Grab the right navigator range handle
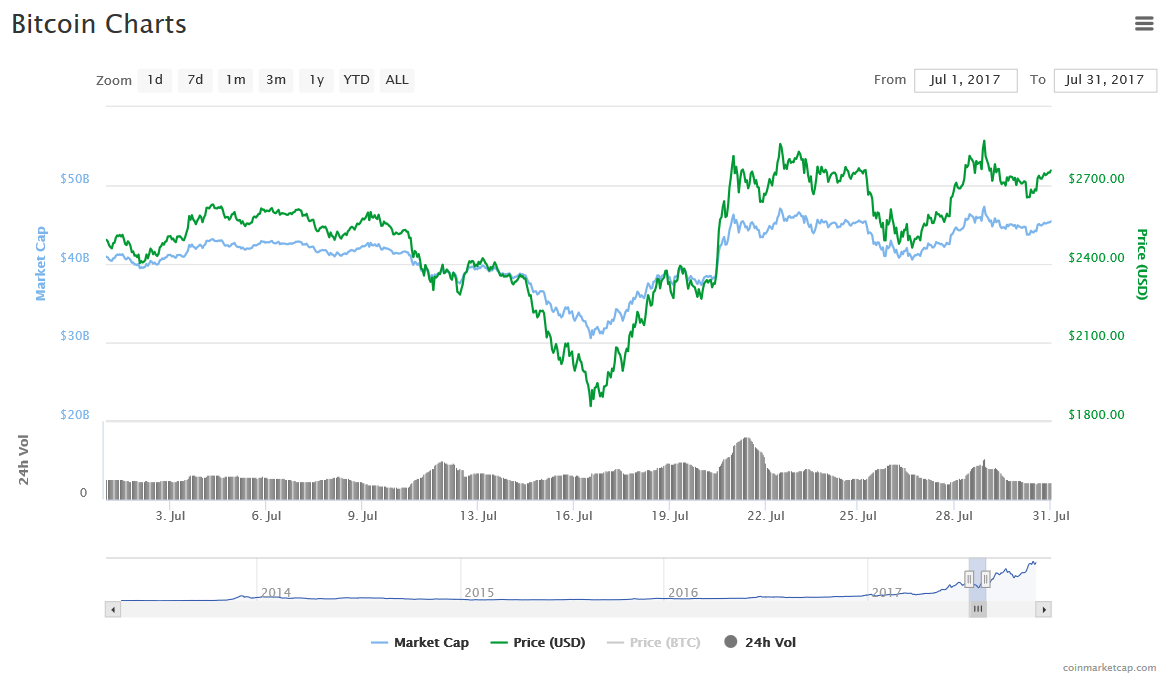 985,578
